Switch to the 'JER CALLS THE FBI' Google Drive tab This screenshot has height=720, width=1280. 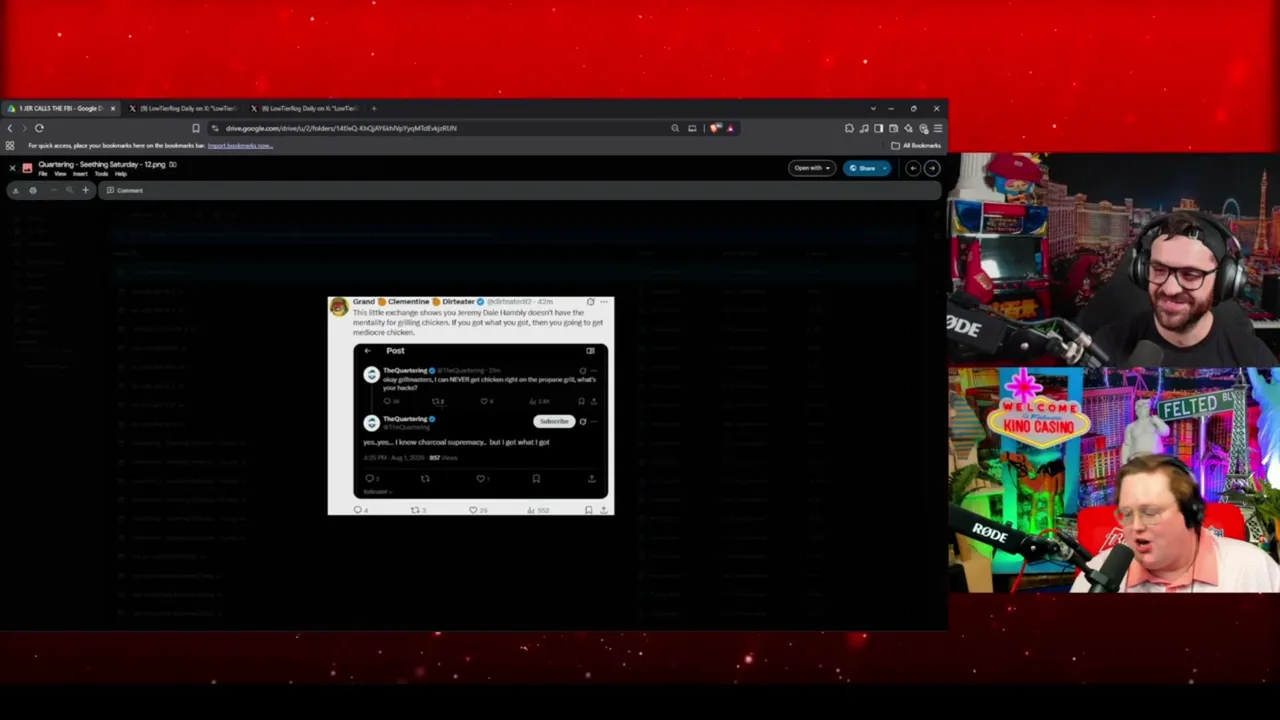coord(60,108)
